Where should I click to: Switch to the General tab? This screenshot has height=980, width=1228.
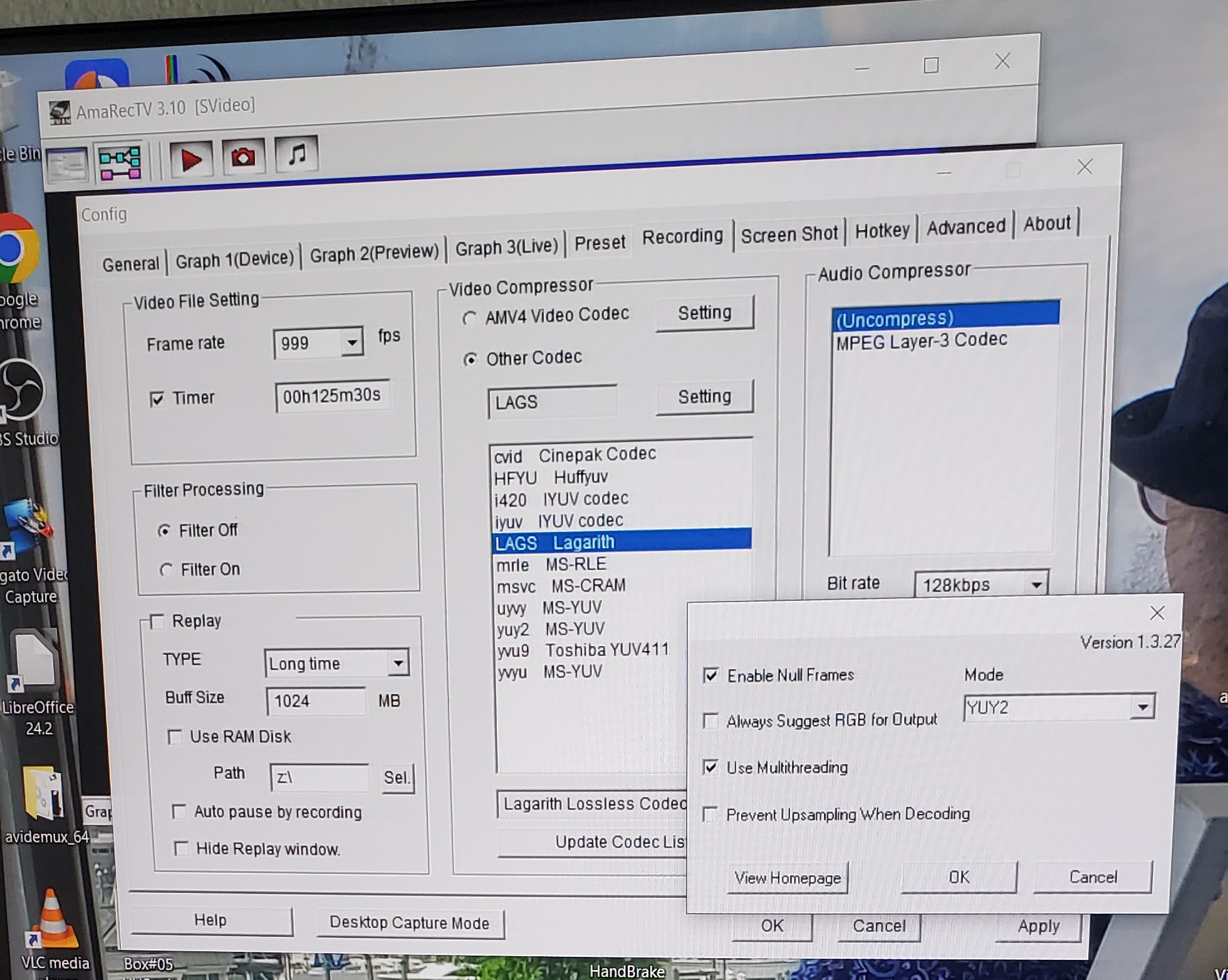(130, 264)
